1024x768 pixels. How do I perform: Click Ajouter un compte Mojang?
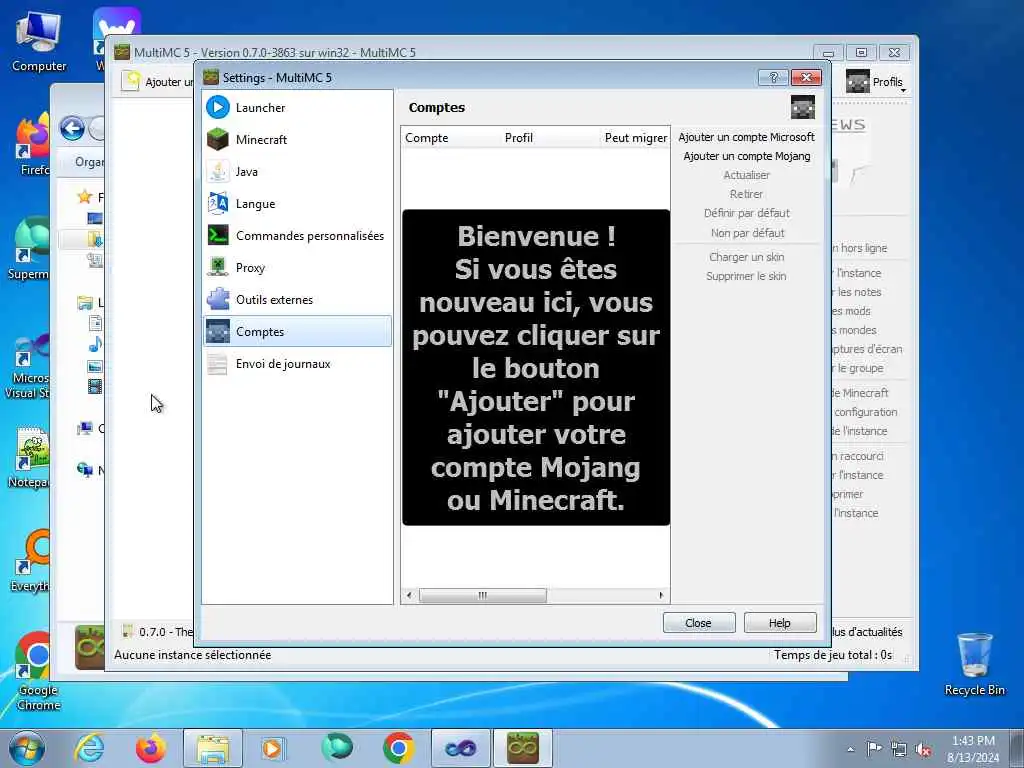pyautogui.click(x=746, y=156)
